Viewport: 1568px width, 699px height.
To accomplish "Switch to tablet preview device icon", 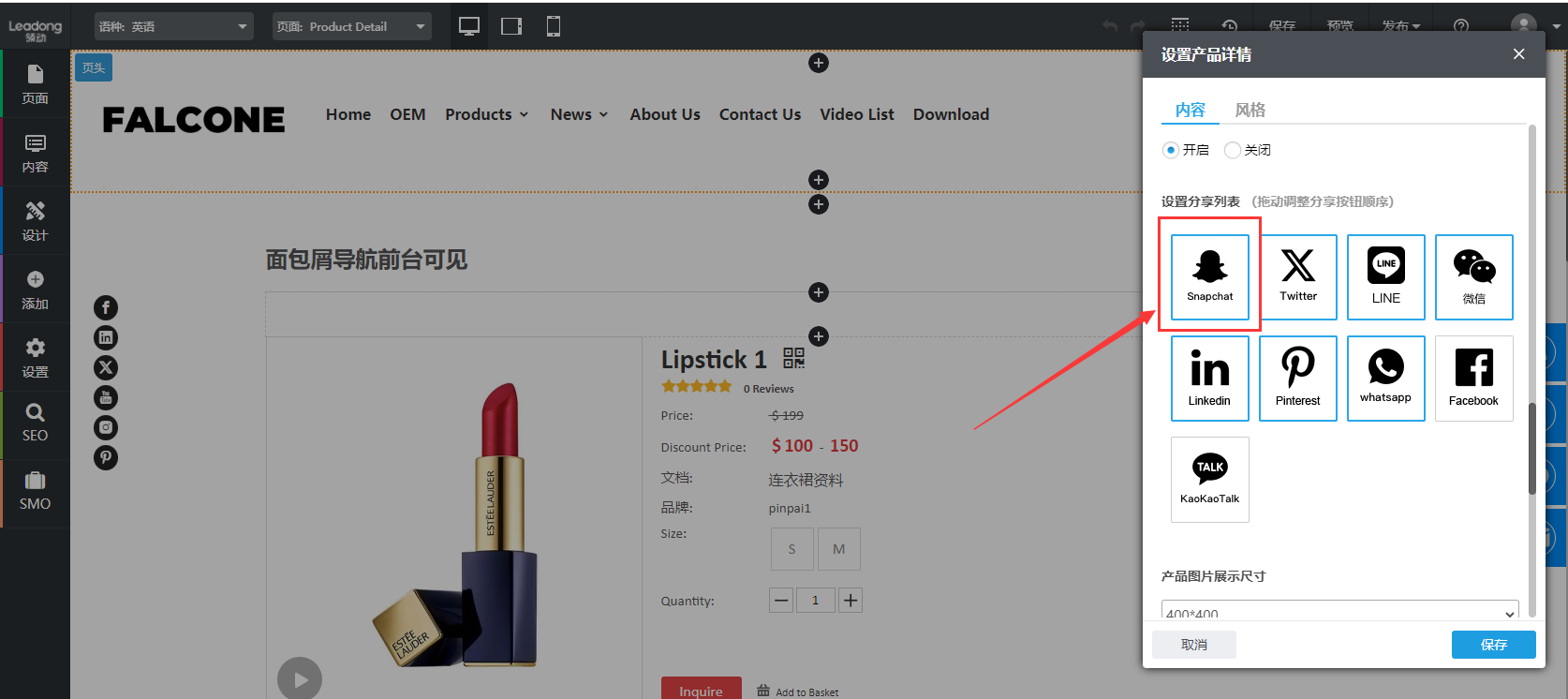I will point(511,26).
